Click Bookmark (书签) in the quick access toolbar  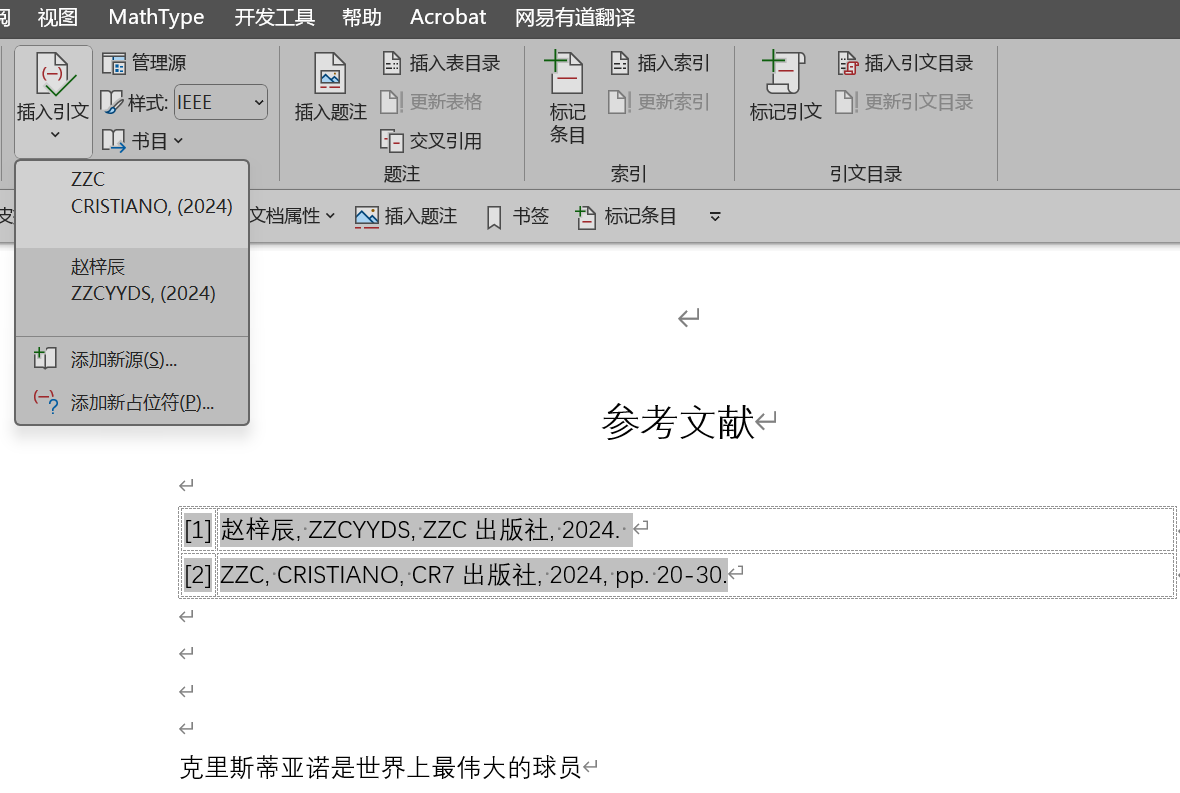coord(518,217)
